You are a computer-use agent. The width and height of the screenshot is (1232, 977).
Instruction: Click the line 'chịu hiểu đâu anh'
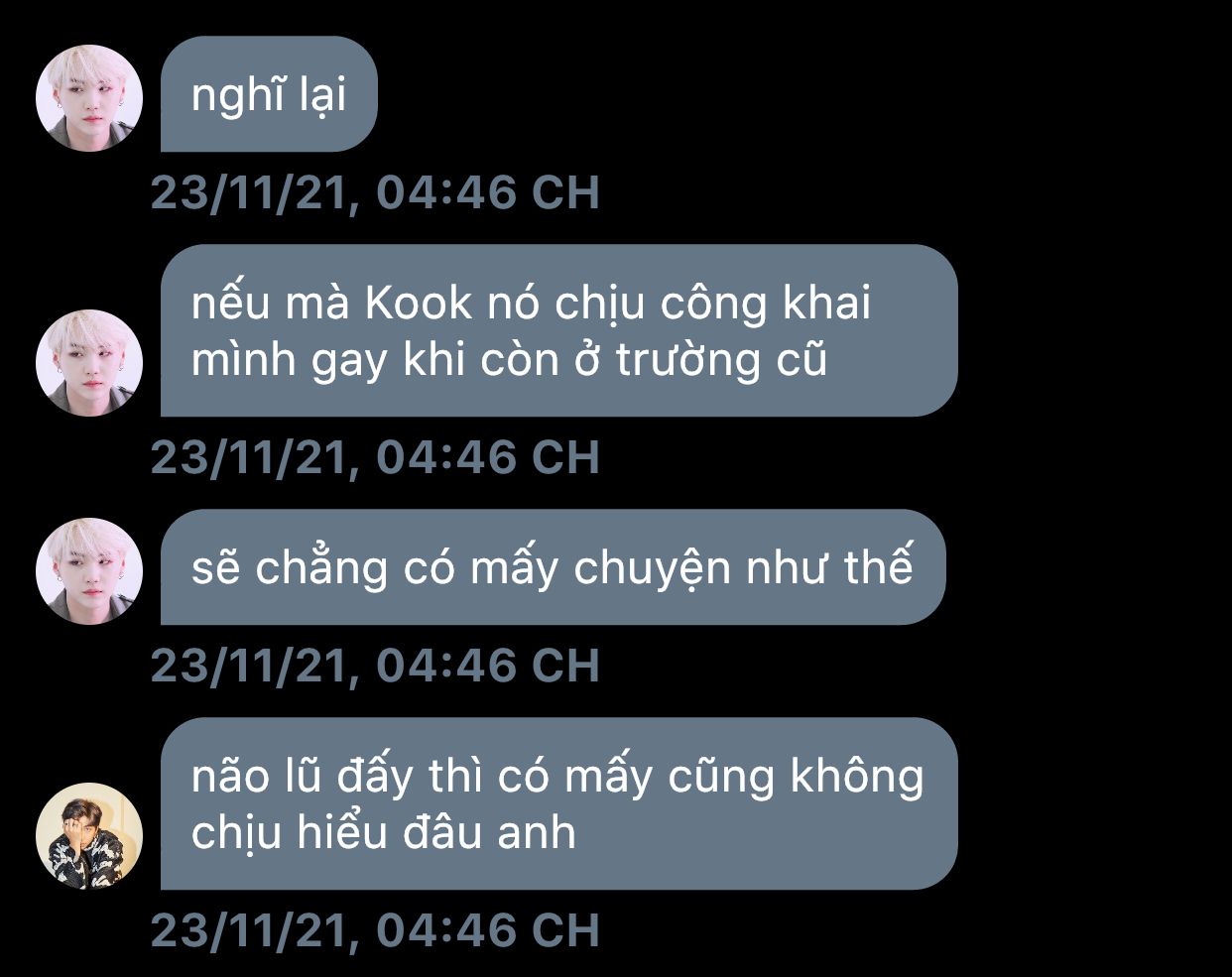point(383,833)
